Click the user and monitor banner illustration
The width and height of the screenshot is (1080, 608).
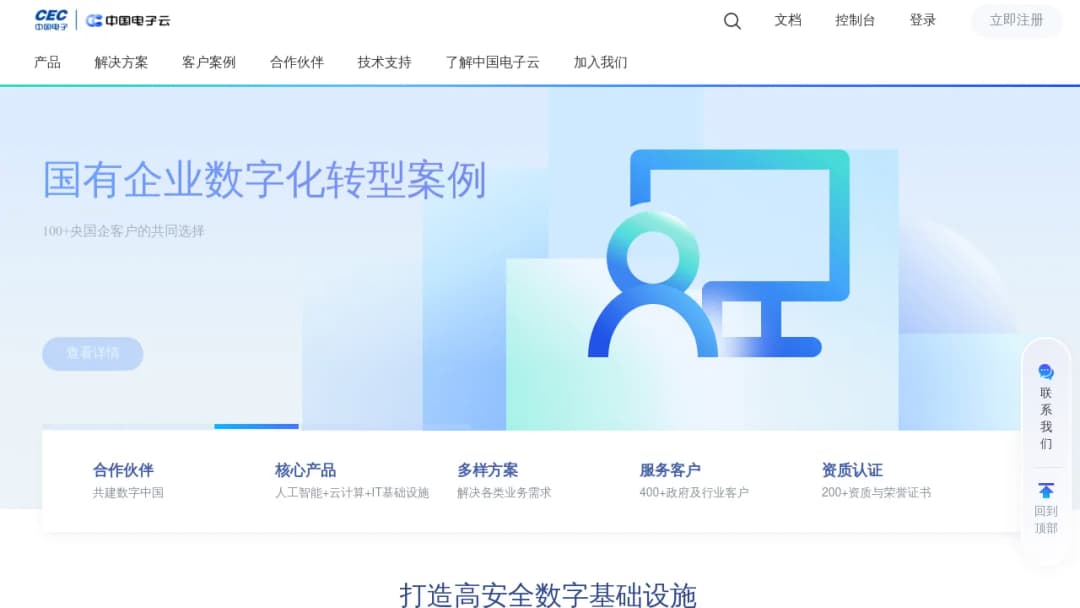click(x=718, y=253)
